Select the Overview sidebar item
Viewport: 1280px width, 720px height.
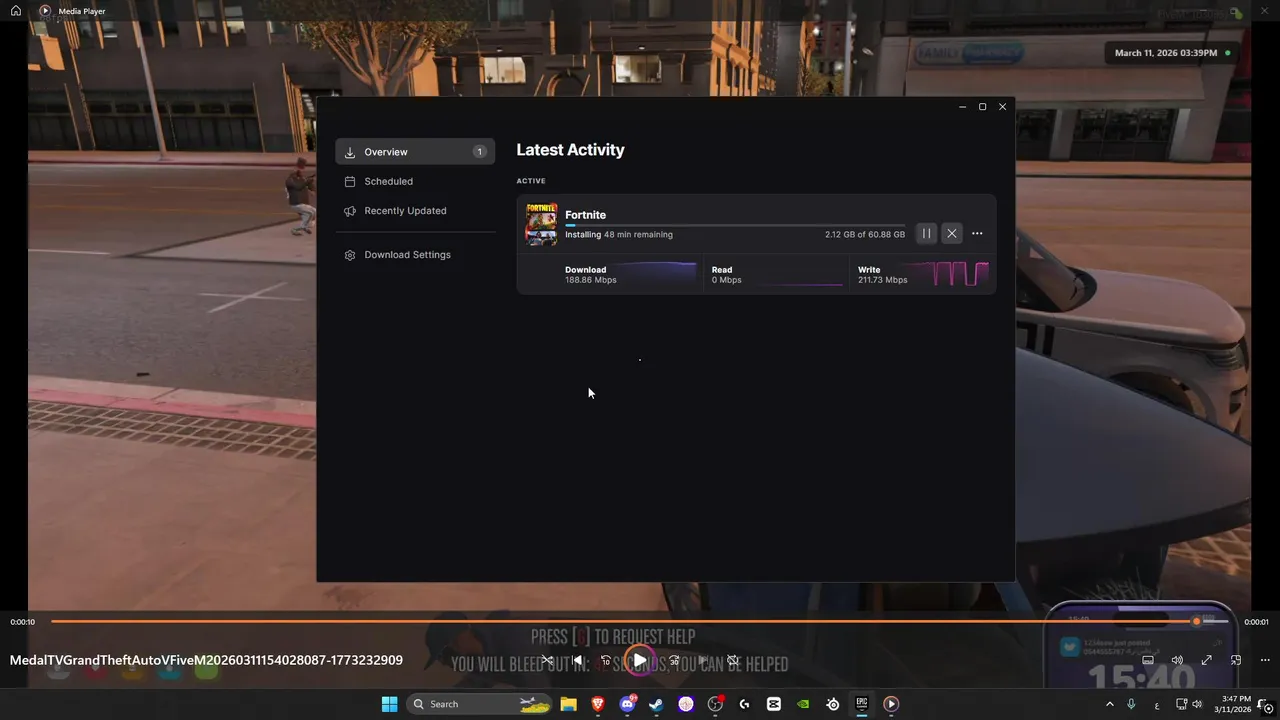tap(415, 152)
